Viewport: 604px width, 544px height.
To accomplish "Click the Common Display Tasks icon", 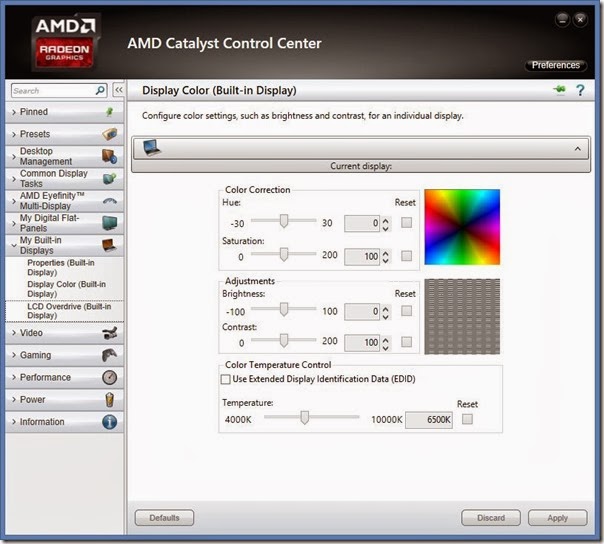I will pos(110,178).
